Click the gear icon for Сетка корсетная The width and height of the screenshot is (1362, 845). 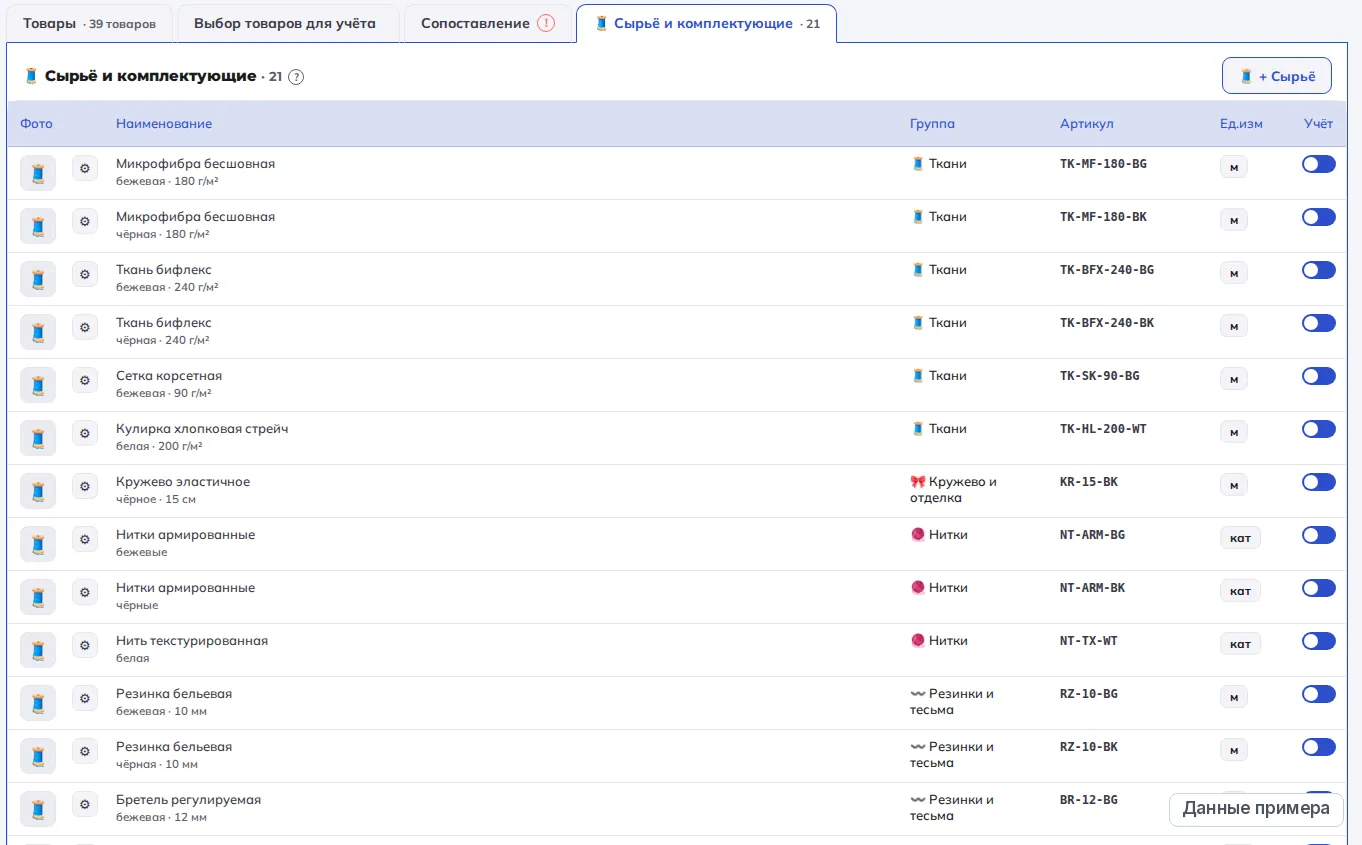click(x=85, y=380)
